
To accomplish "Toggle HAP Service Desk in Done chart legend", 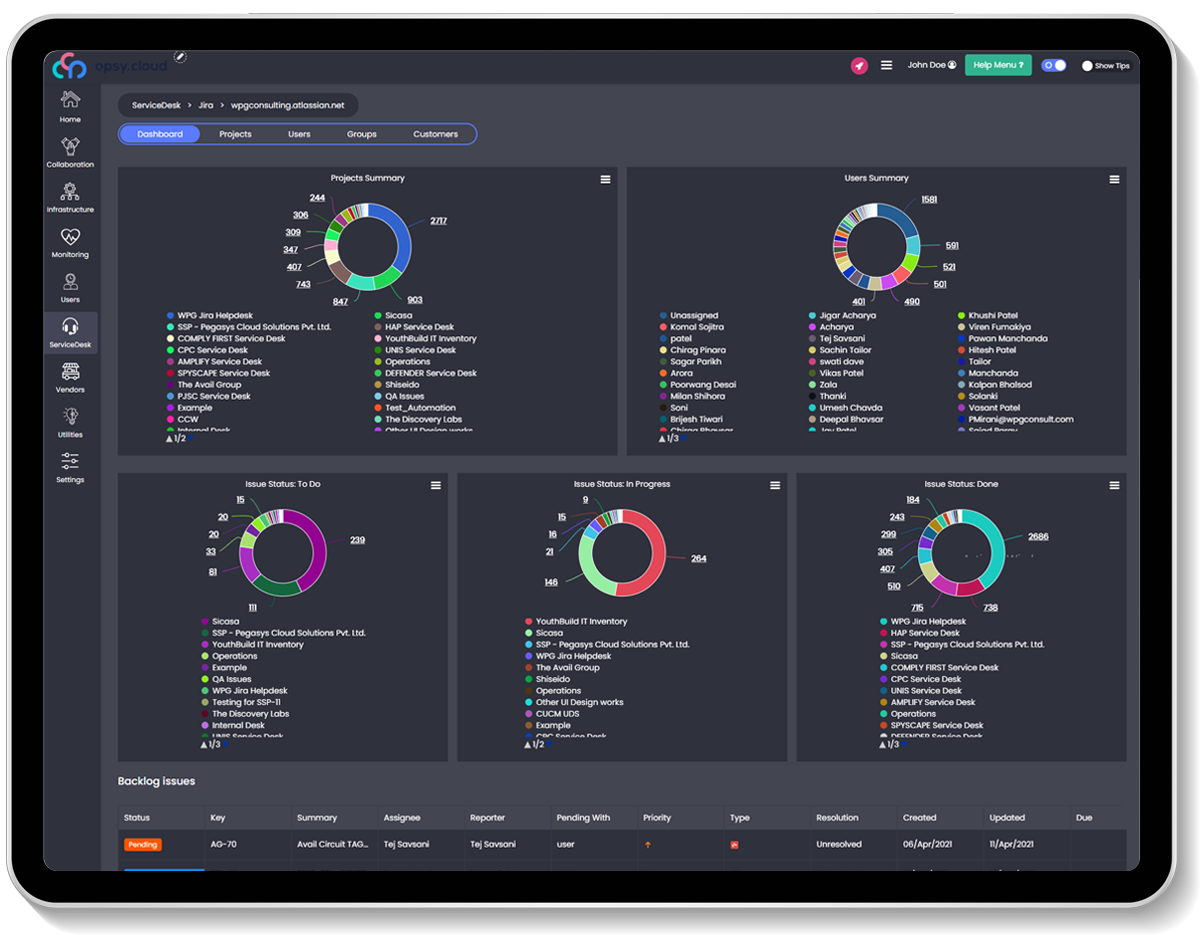I will (919, 632).
